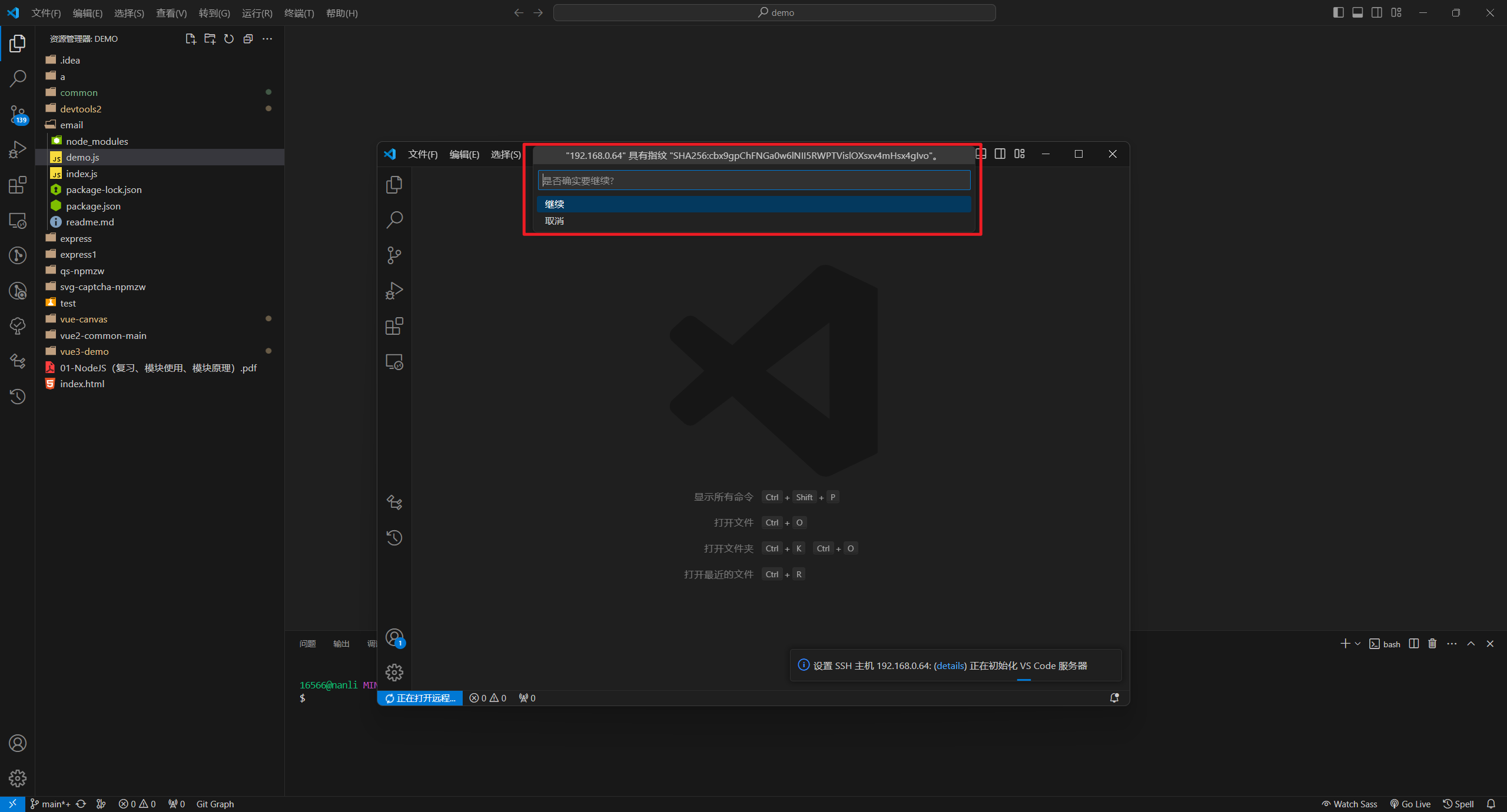Viewport: 1507px width, 812px height.
Task: Open Run and Debug in front window
Action: 394,291
